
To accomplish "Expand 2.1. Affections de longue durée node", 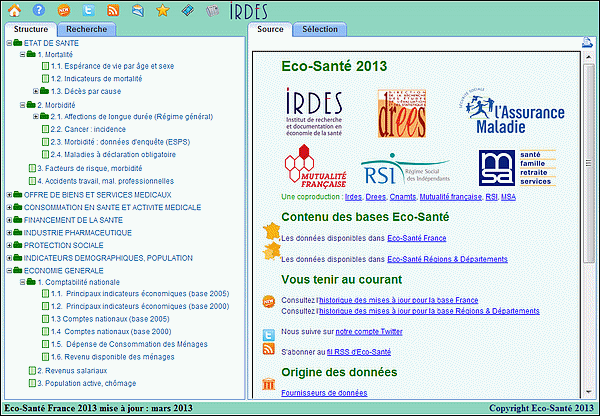I will (x=36, y=116).
